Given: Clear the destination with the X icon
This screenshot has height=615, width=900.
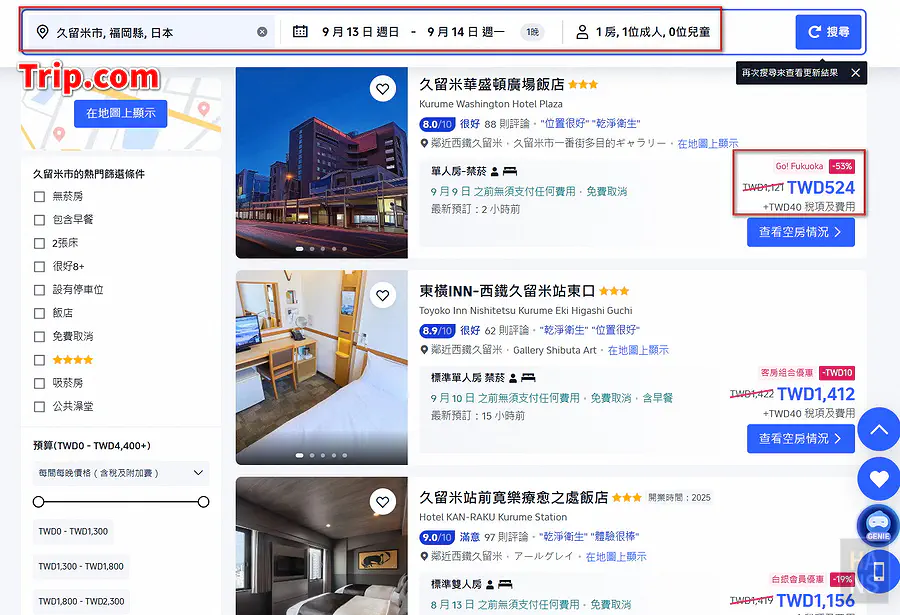Looking at the screenshot, I should 262,32.
